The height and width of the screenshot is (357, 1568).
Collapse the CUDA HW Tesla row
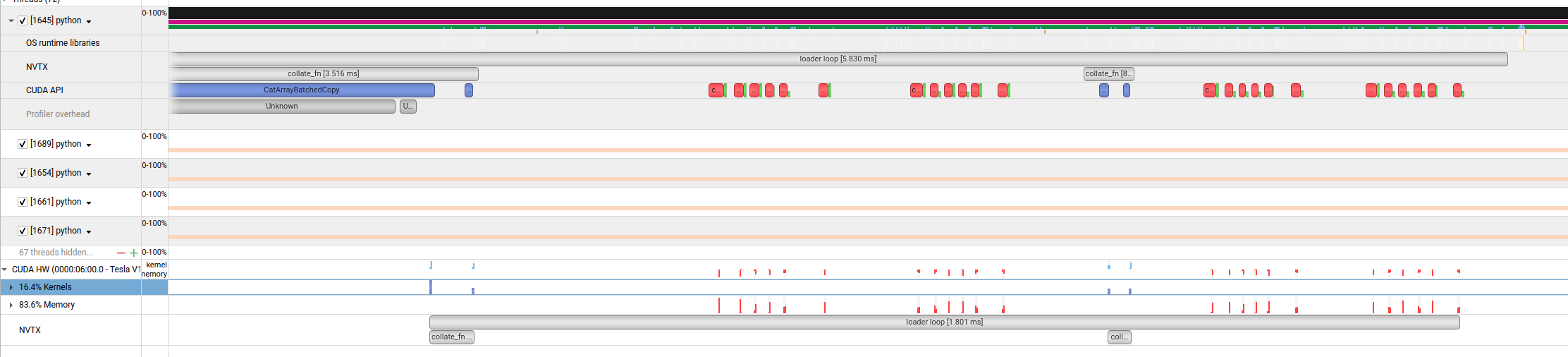(5, 270)
